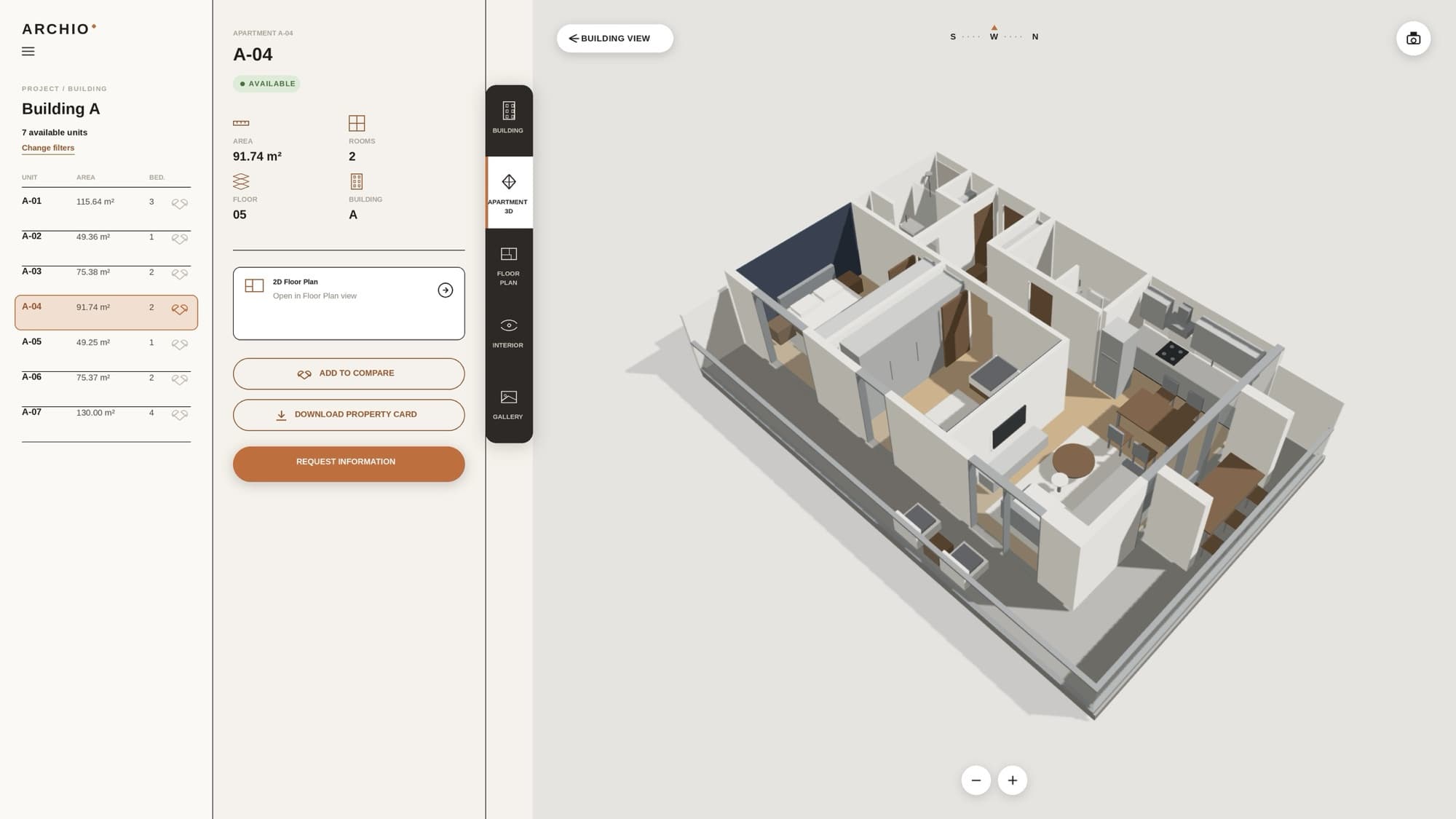Toggle compare icon for unit A-03

(180, 274)
